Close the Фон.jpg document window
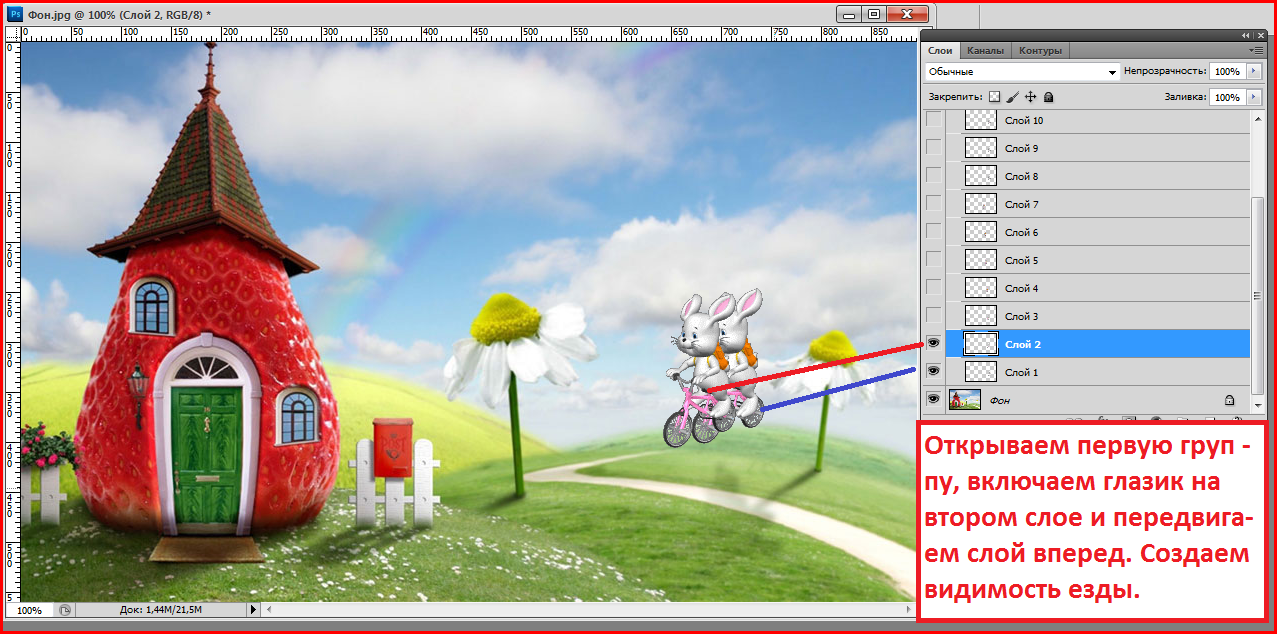The image size is (1277, 634). [909, 13]
